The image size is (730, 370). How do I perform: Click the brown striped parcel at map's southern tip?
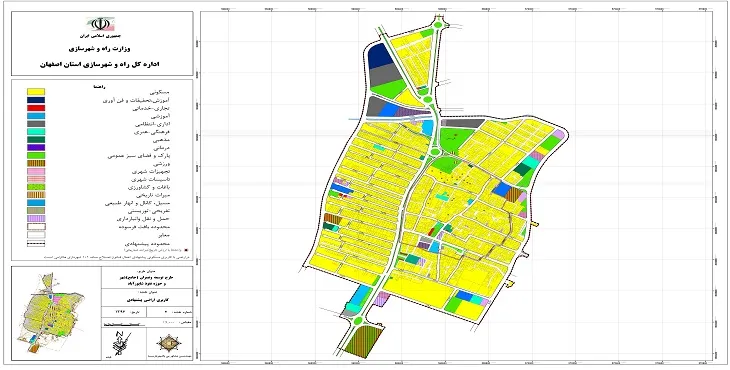tap(365, 341)
